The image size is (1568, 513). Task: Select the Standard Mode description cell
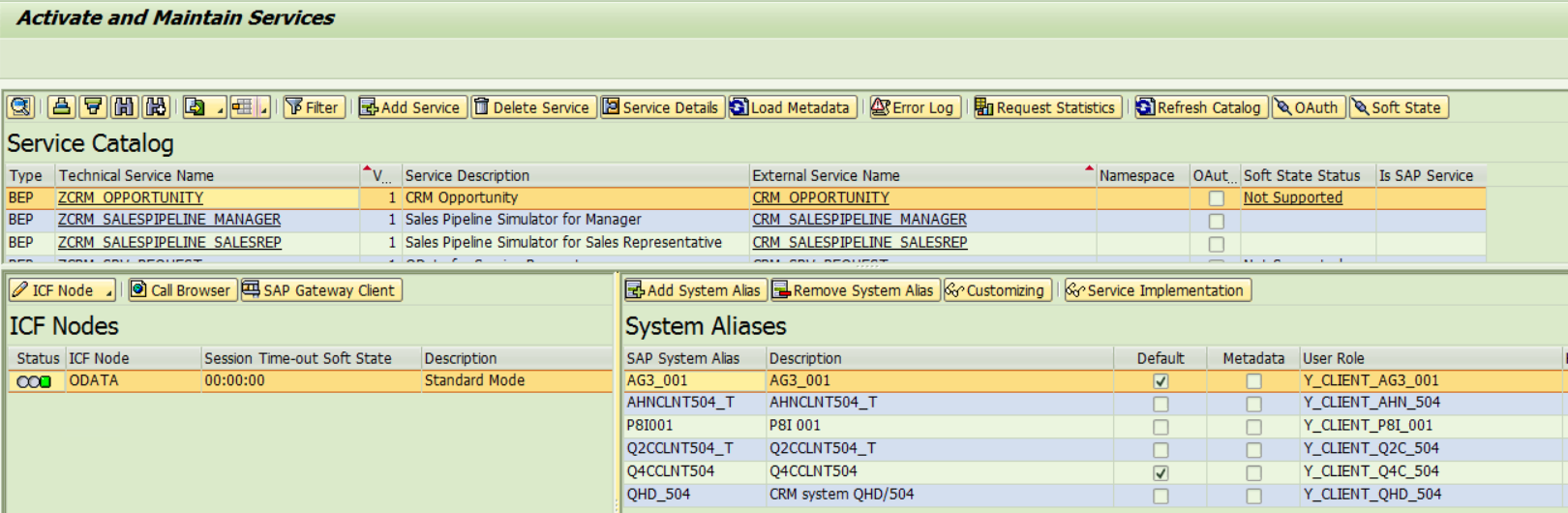pyautogui.click(x=517, y=380)
